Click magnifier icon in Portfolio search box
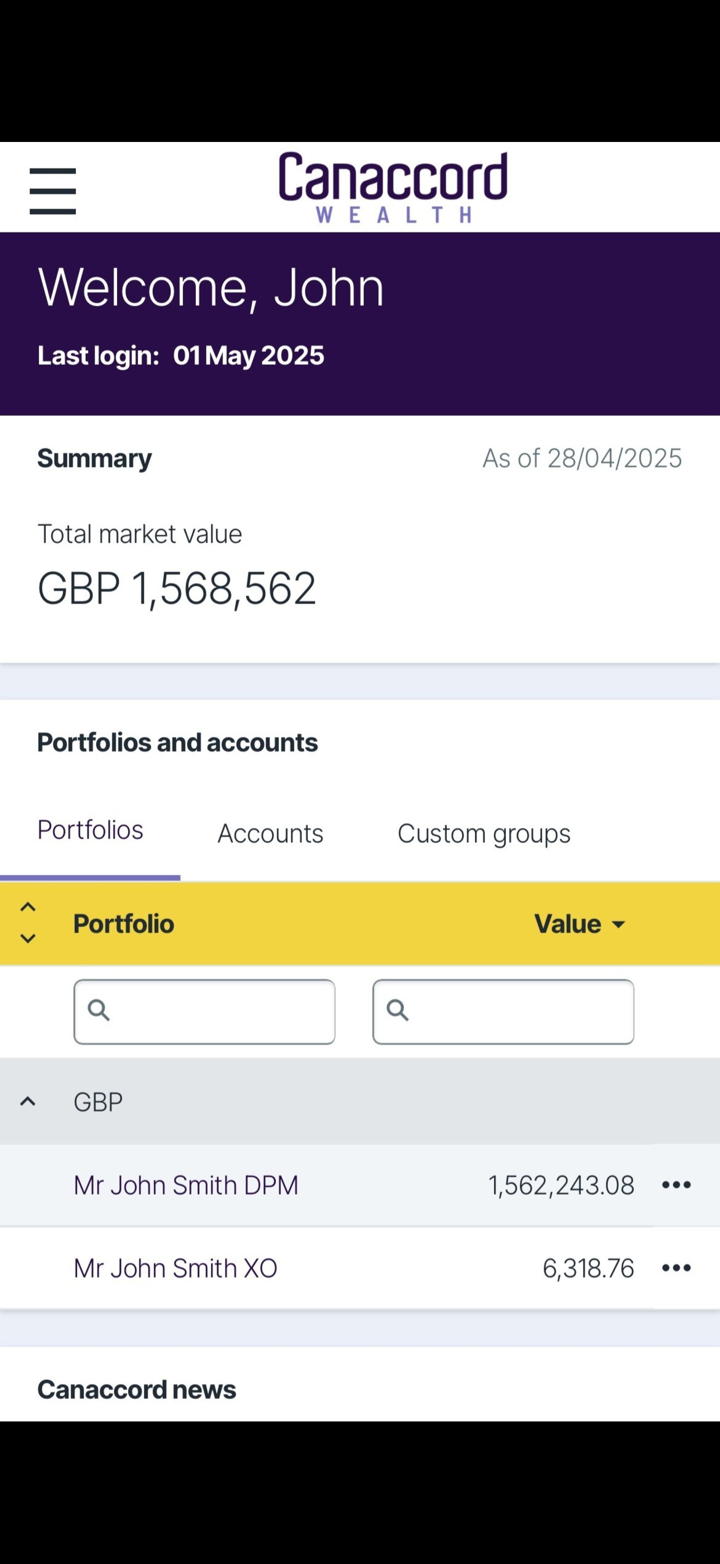Viewport: 720px width, 1564px height. (99, 1011)
